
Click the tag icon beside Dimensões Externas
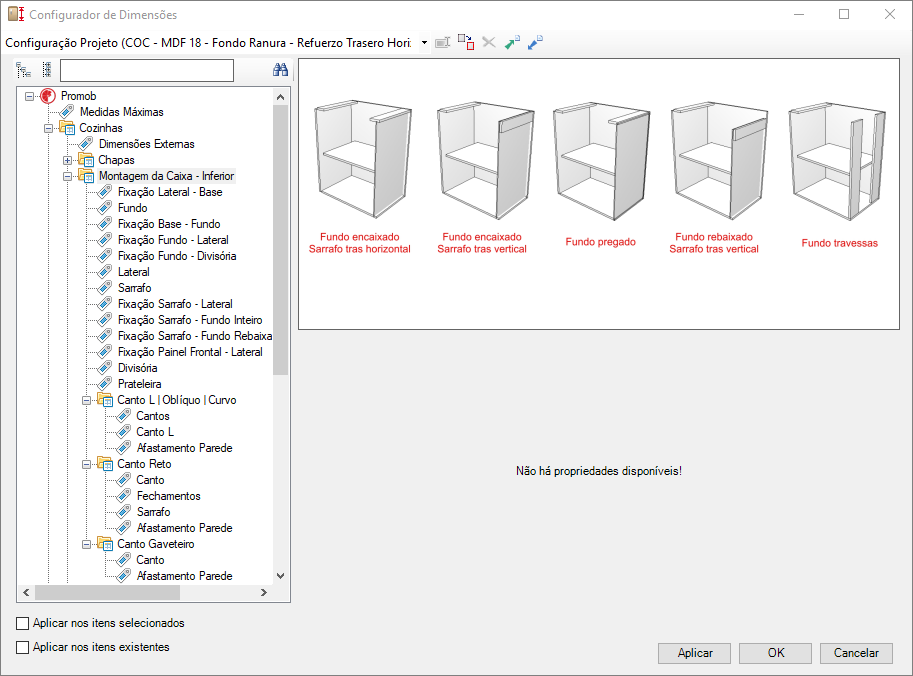coord(86,144)
